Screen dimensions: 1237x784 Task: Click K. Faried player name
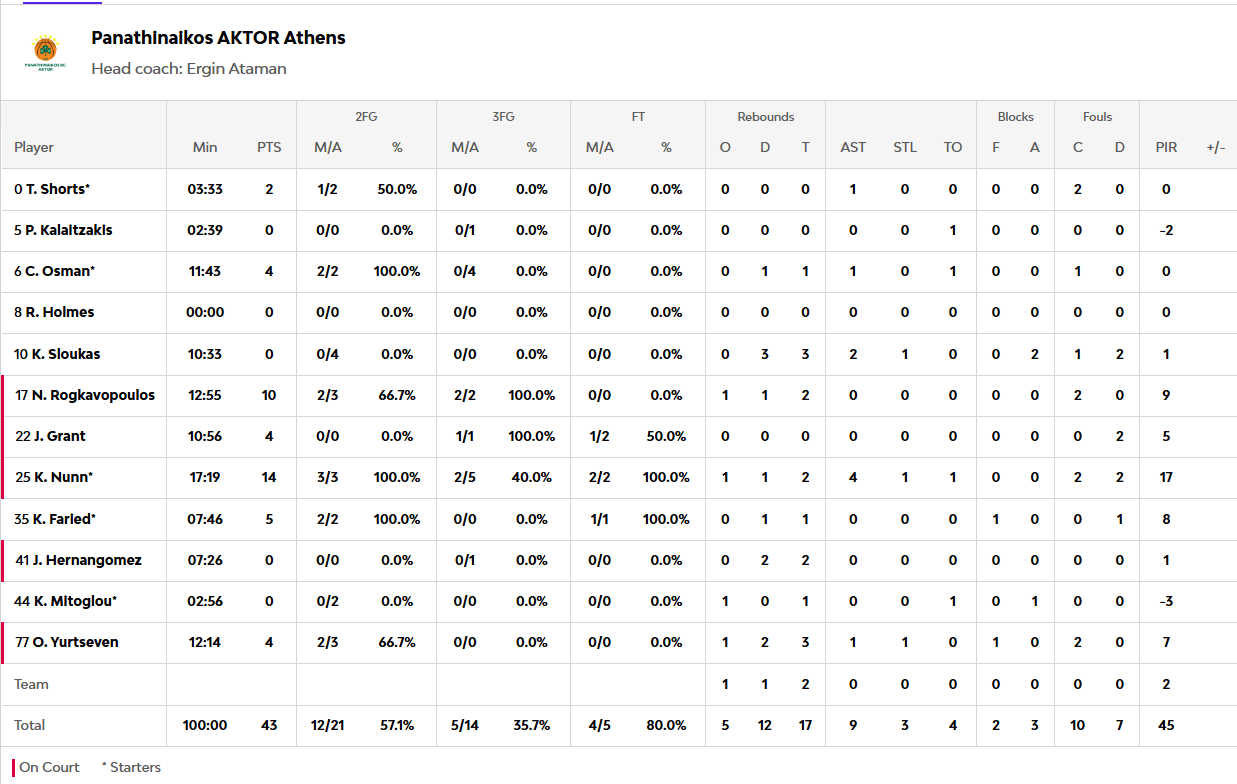click(x=61, y=519)
